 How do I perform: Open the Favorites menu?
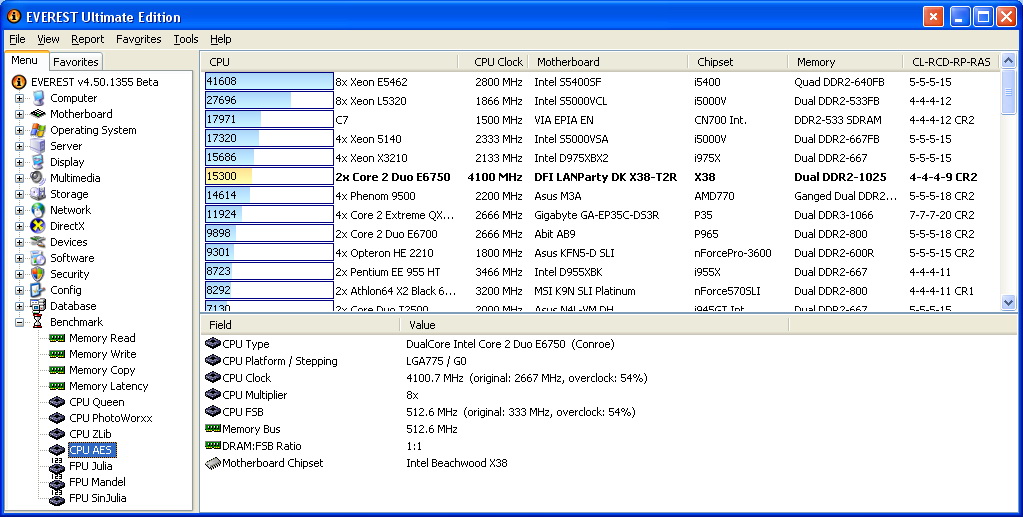138,39
